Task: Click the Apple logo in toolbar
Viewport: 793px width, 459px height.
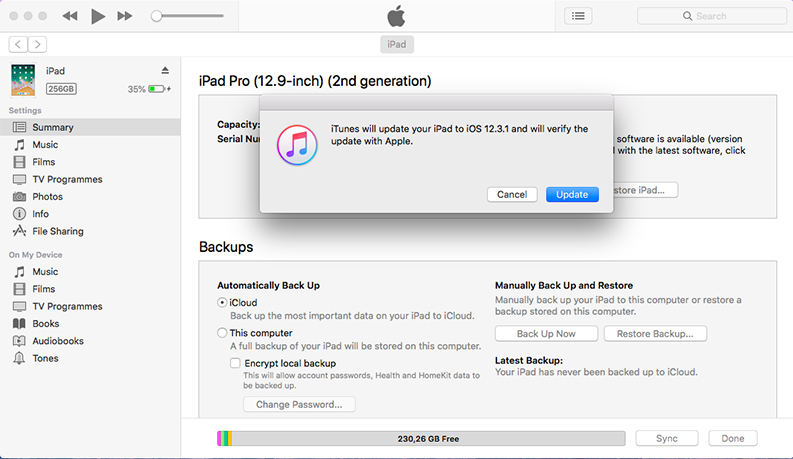Action: pyautogui.click(x=396, y=16)
